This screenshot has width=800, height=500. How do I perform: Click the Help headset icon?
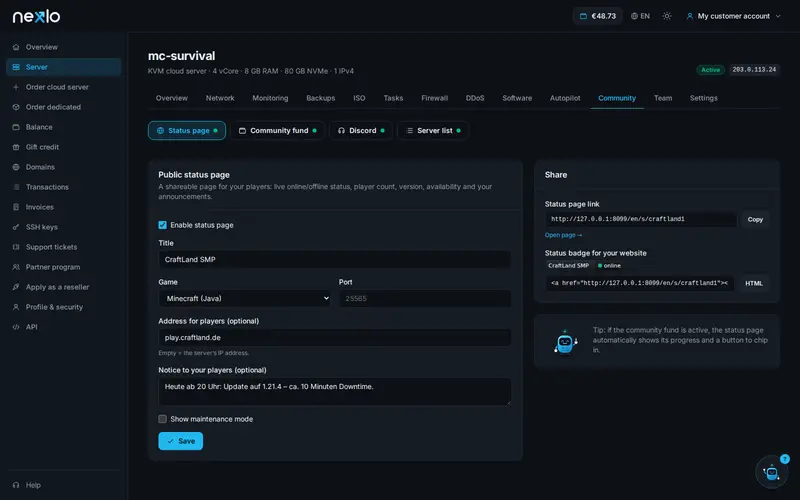tap(16, 485)
